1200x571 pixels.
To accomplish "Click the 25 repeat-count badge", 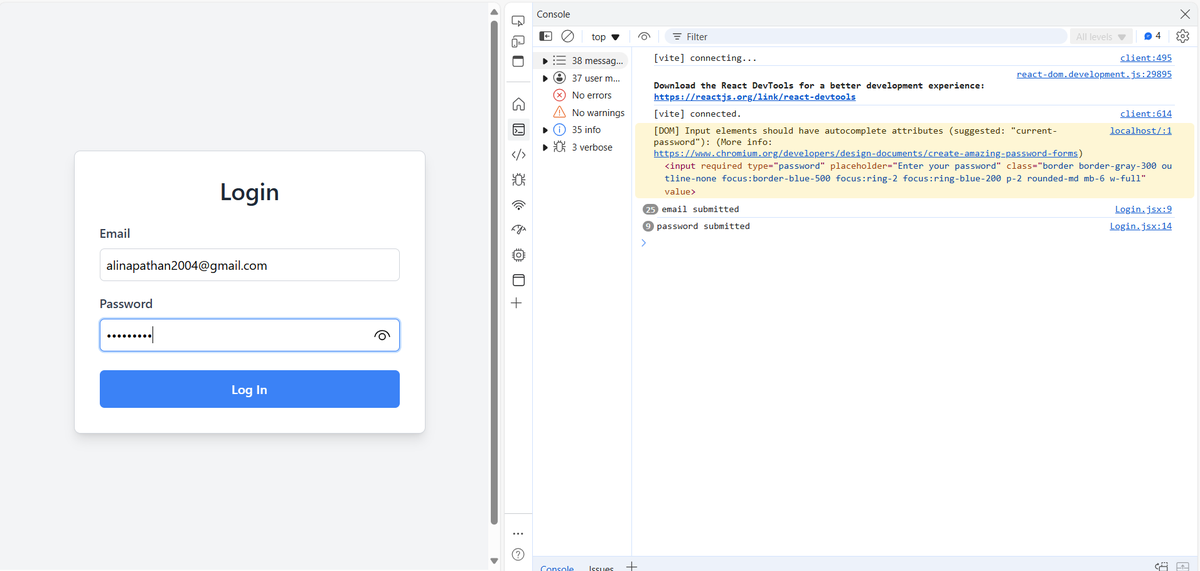I will 650,209.
